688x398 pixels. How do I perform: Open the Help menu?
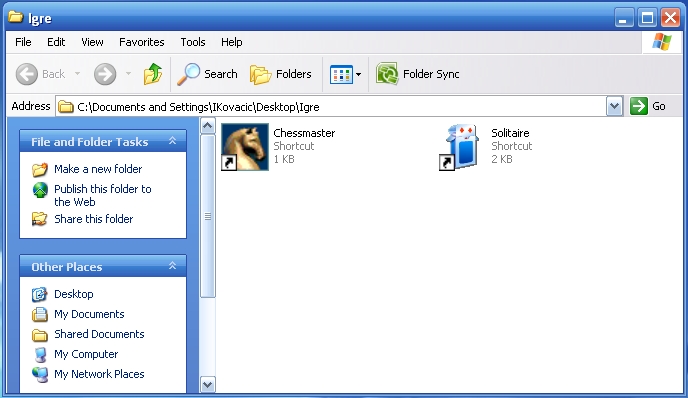(232, 42)
